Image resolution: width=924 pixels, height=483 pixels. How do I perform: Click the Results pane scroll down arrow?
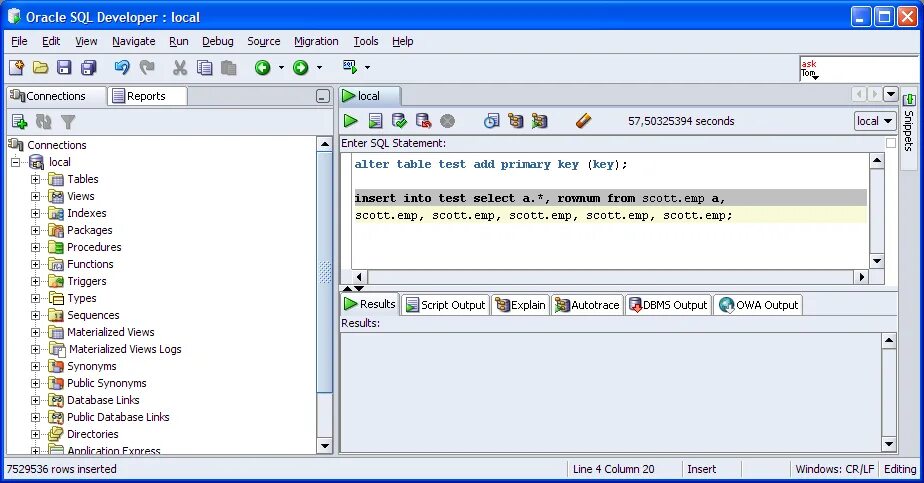[889, 444]
